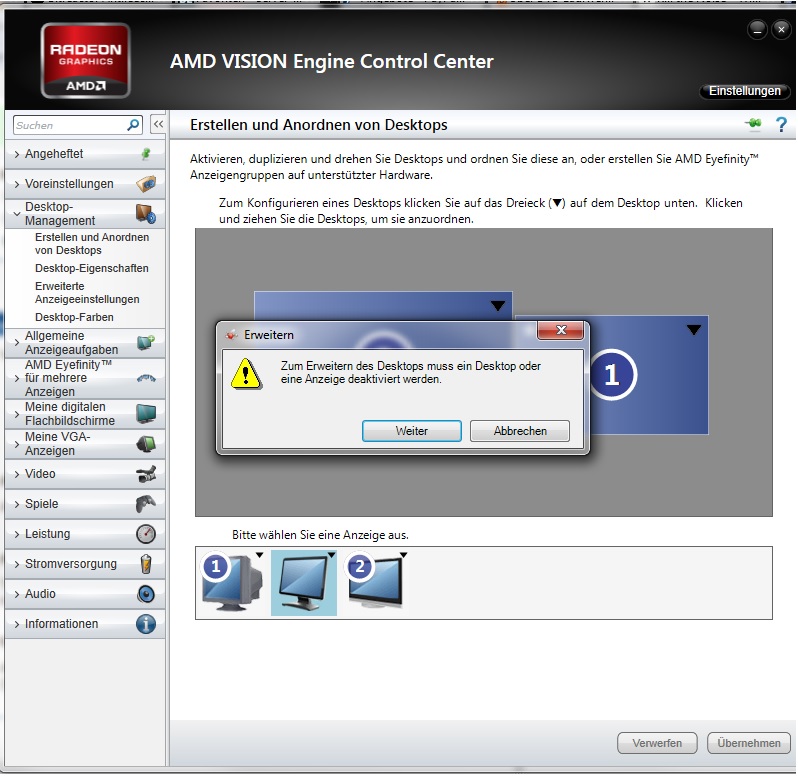Open the Einstellungen menu

point(745,91)
